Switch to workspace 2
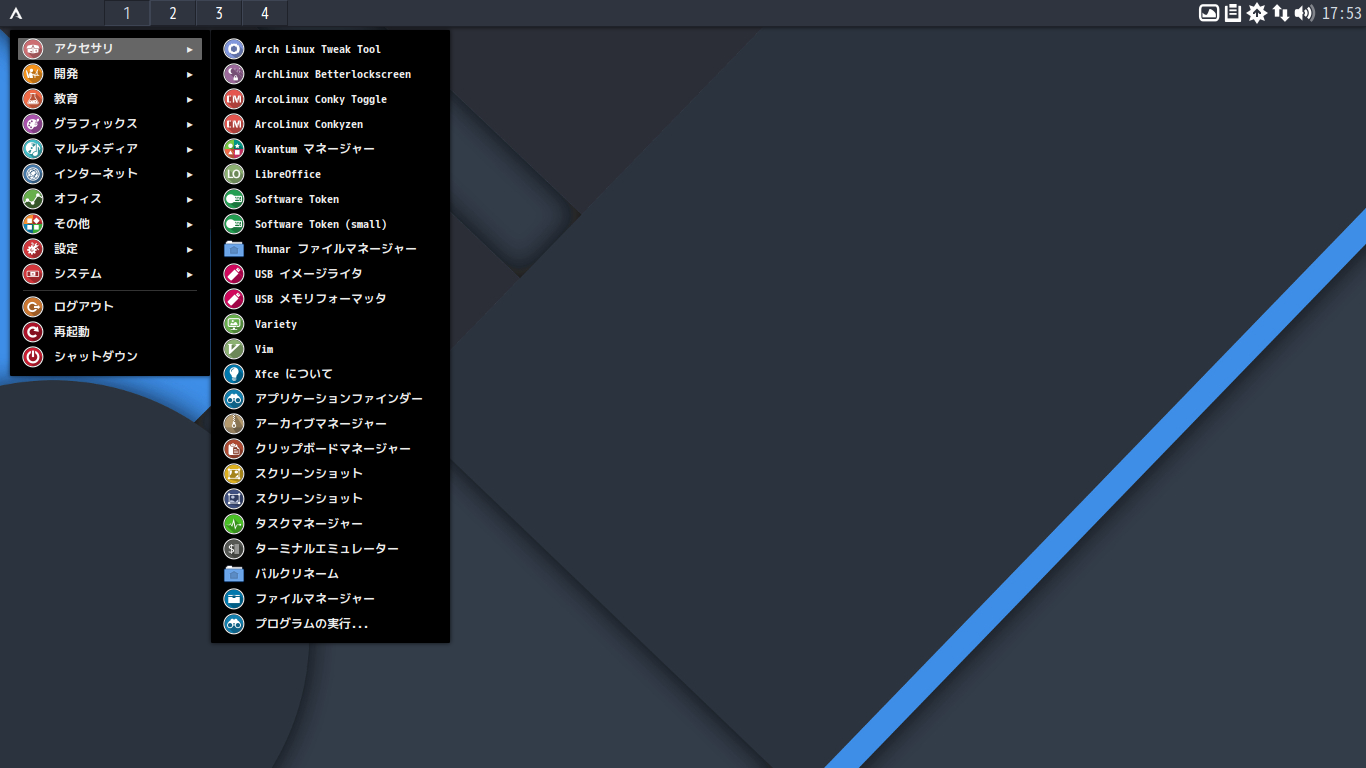Image resolution: width=1366 pixels, height=768 pixels. [x=173, y=13]
